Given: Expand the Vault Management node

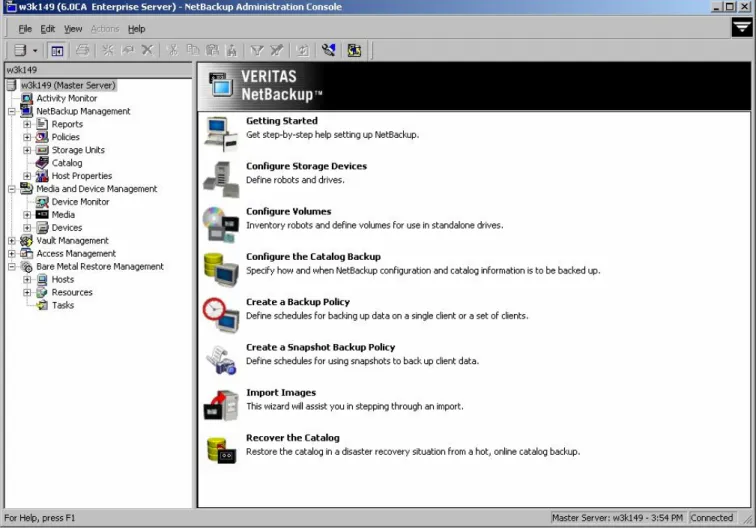Looking at the screenshot, I should pyautogui.click(x=12, y=241).
